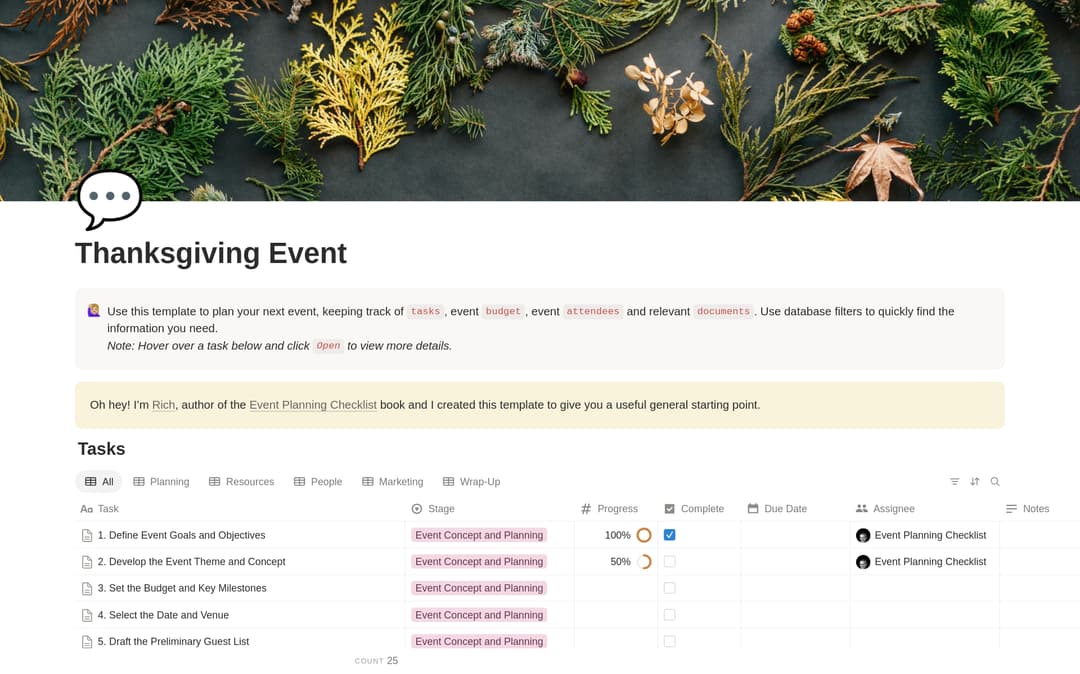Open the Rich author link
Image resolution: width=1080 pixels, height=674 pixels.
[x=163, y=405]
